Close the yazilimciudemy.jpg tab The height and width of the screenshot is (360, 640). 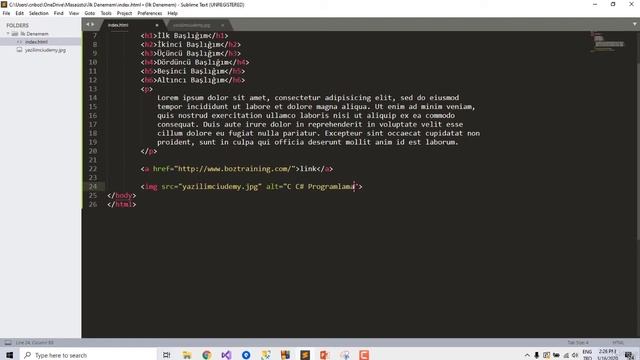(x=222, y=25)
